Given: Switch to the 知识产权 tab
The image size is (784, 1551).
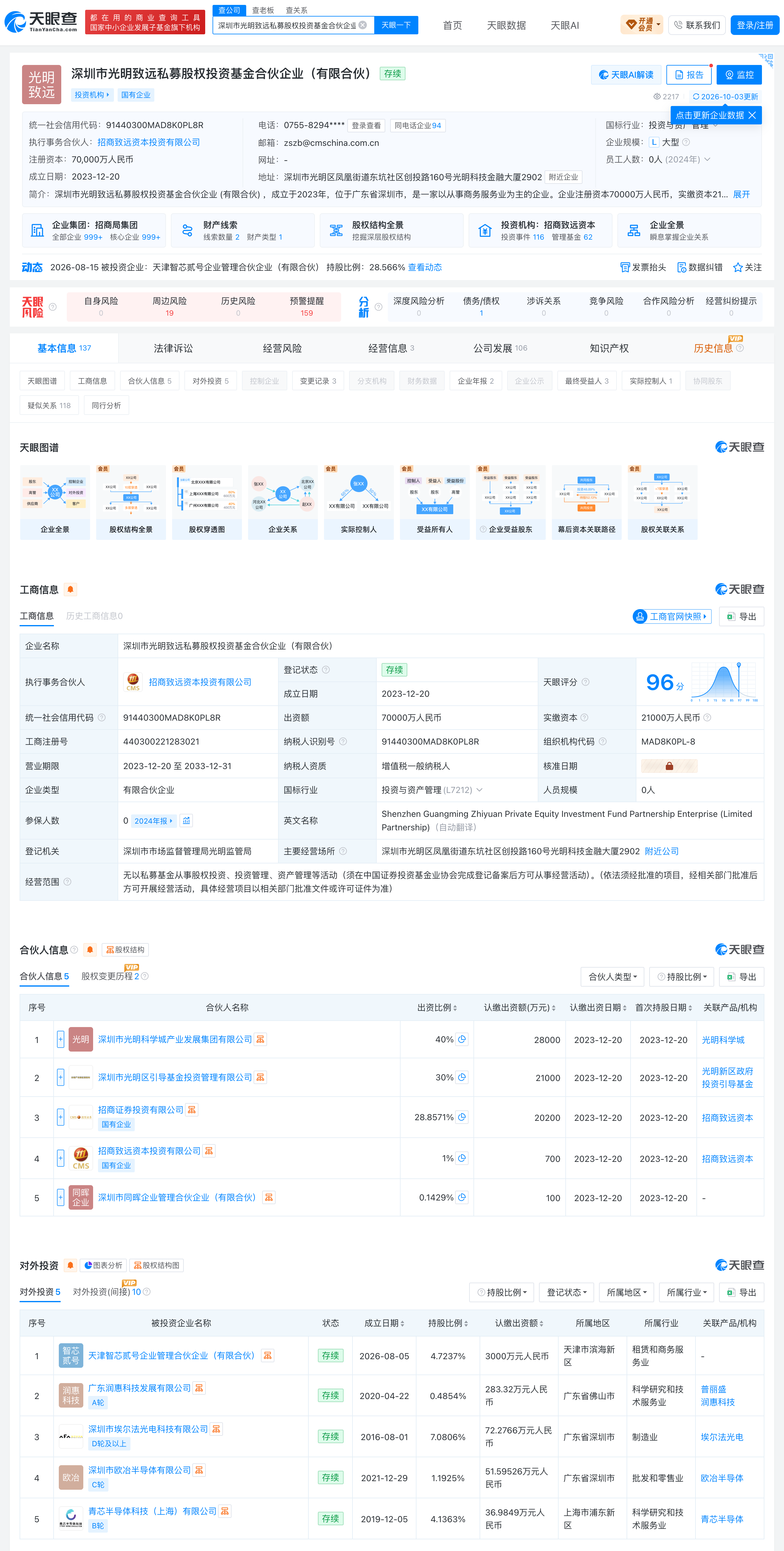Looking at the screenshot, I should [609, 348].
